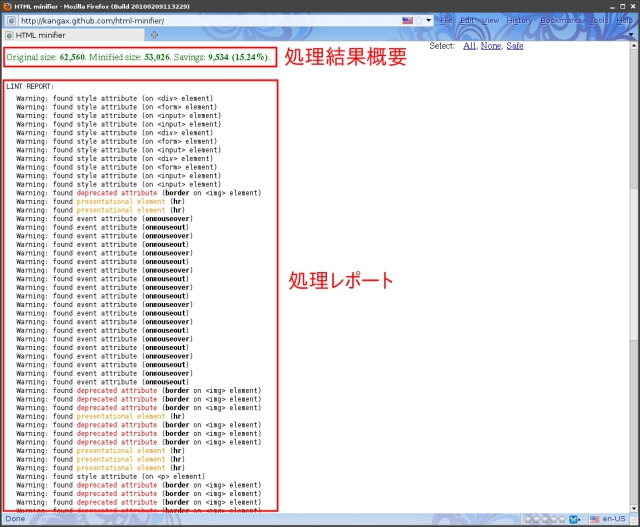This screenshot has height=527, width=640.
Task: Click the site identity icon beside the URL
Action: click(x=12, y=20)
